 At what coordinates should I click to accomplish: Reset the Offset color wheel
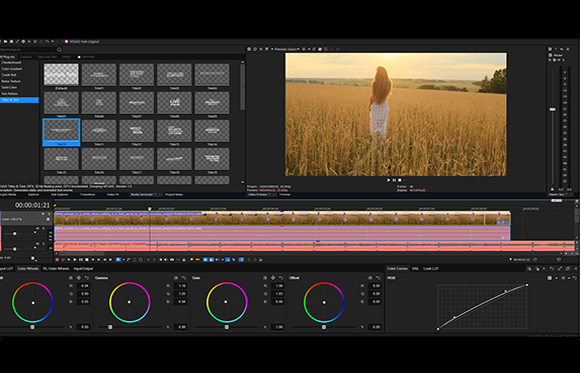378,278
